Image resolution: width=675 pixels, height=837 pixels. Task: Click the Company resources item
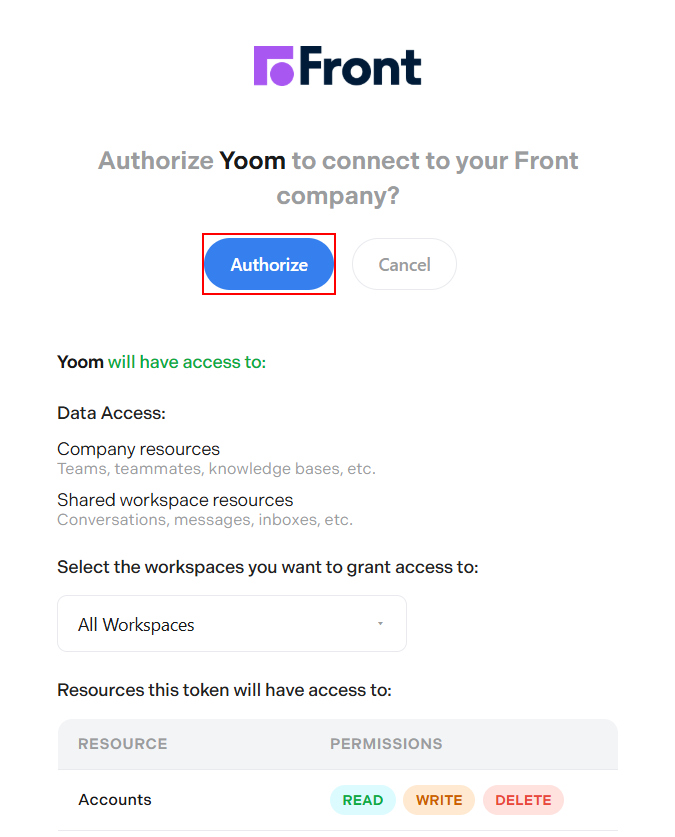pyautogui.click(x=138, y=449)
